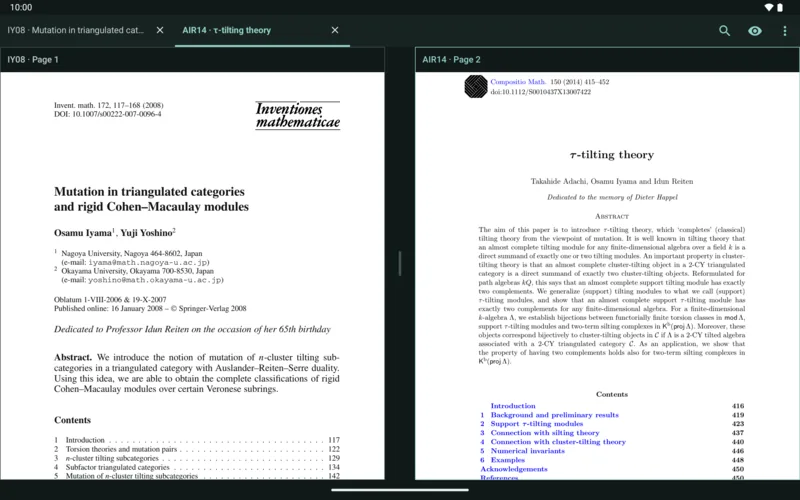Open Background and preliminary results link
The image size is (800, 500).
555,415
